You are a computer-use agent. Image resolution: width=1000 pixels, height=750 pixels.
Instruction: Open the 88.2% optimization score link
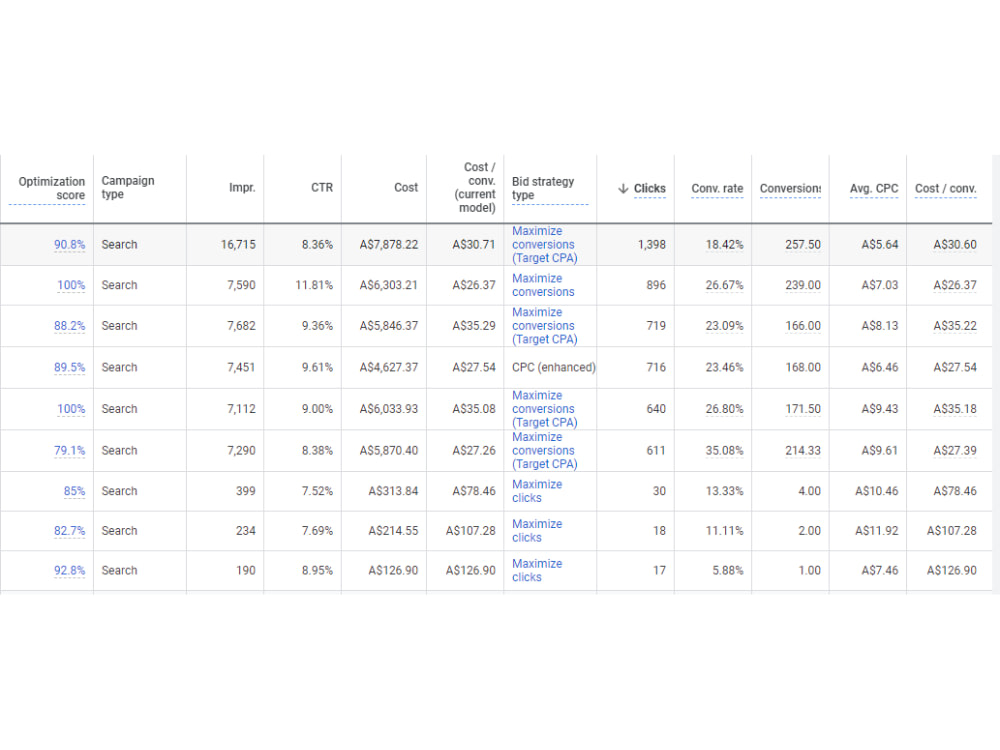tap(70, 325)
